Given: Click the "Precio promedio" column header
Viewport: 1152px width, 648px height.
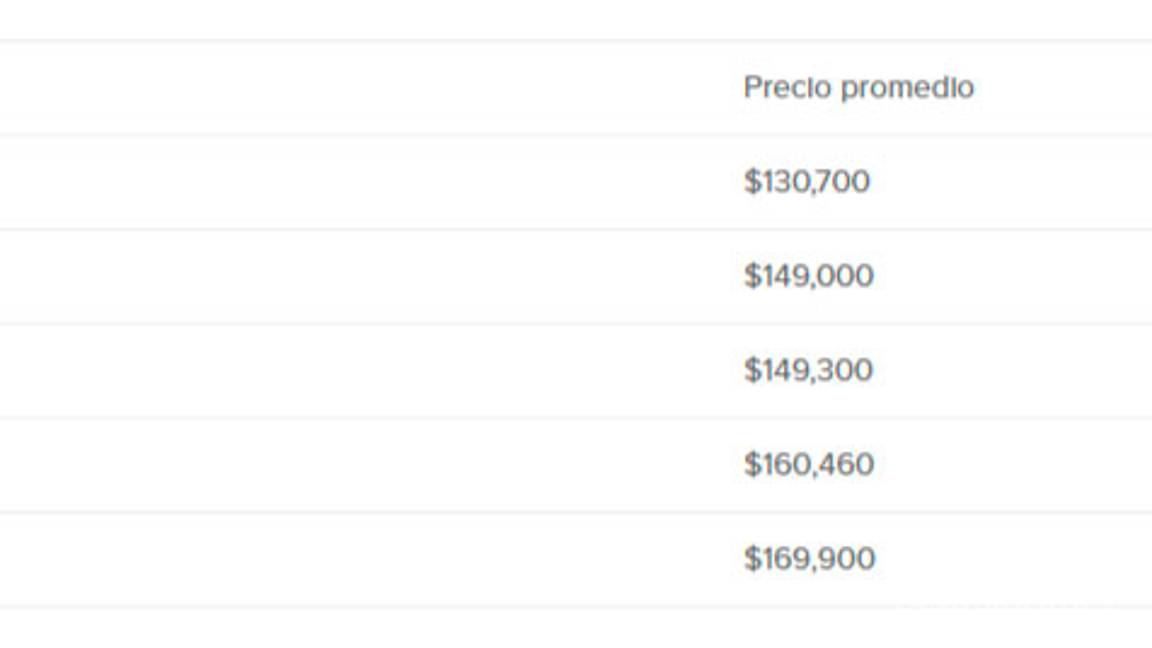Looking at the screenshot, I should coord(858,88).
